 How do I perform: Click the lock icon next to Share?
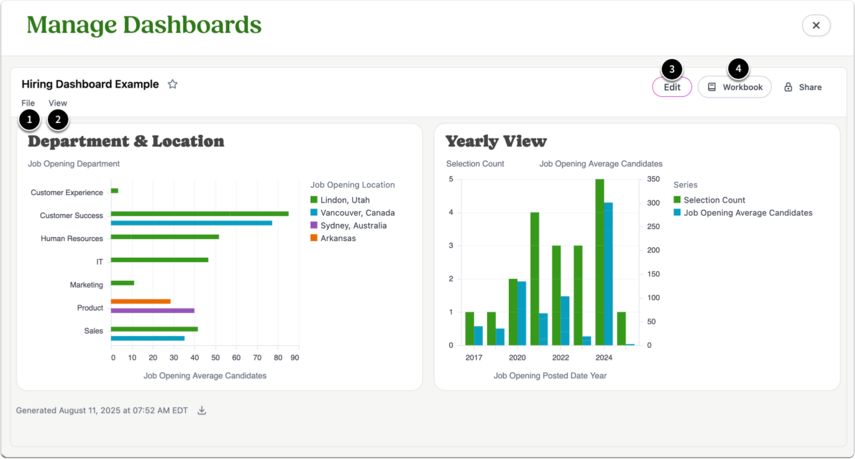point(788,87)
